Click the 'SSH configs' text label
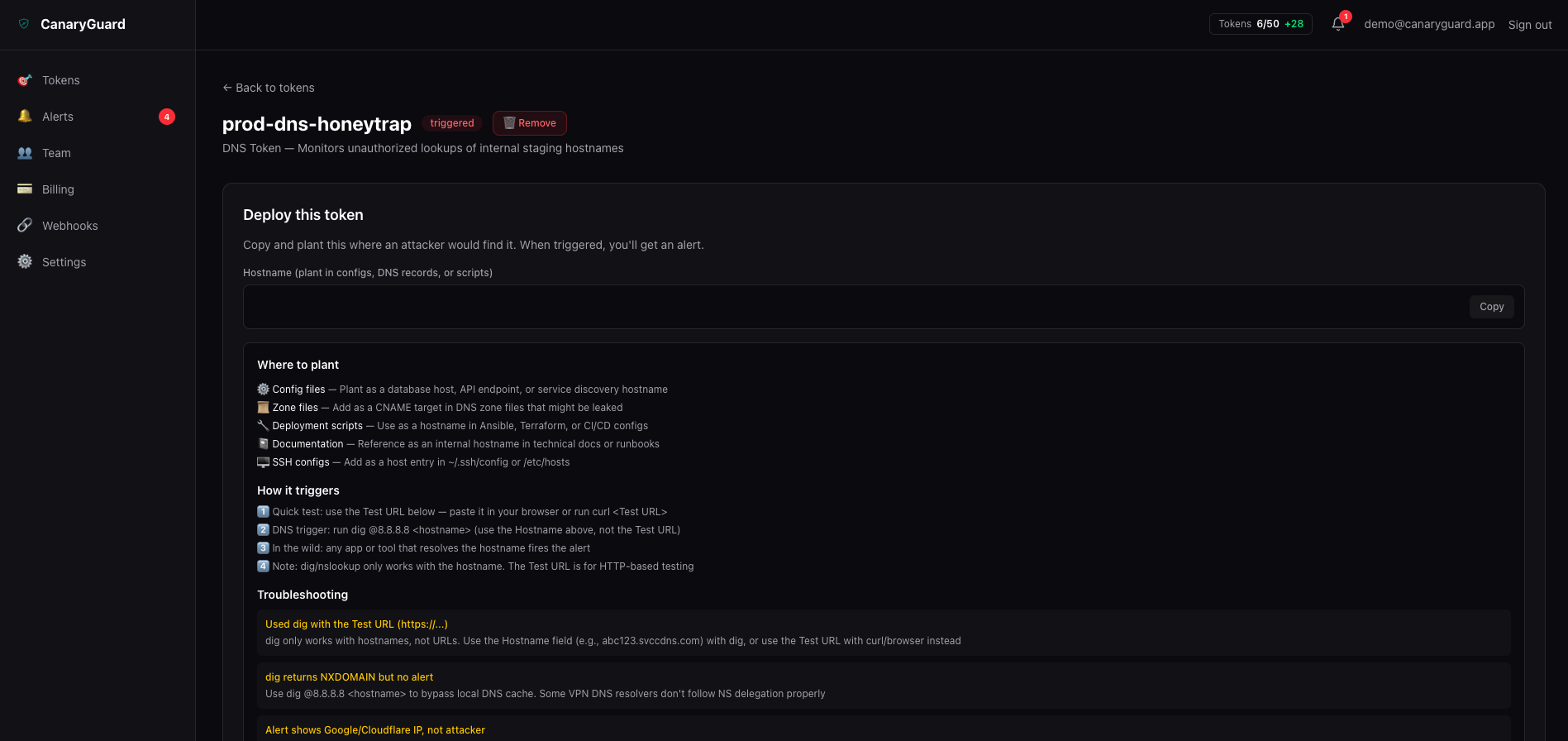This screenshot has height=741, width=1568. tap(301, 462)
